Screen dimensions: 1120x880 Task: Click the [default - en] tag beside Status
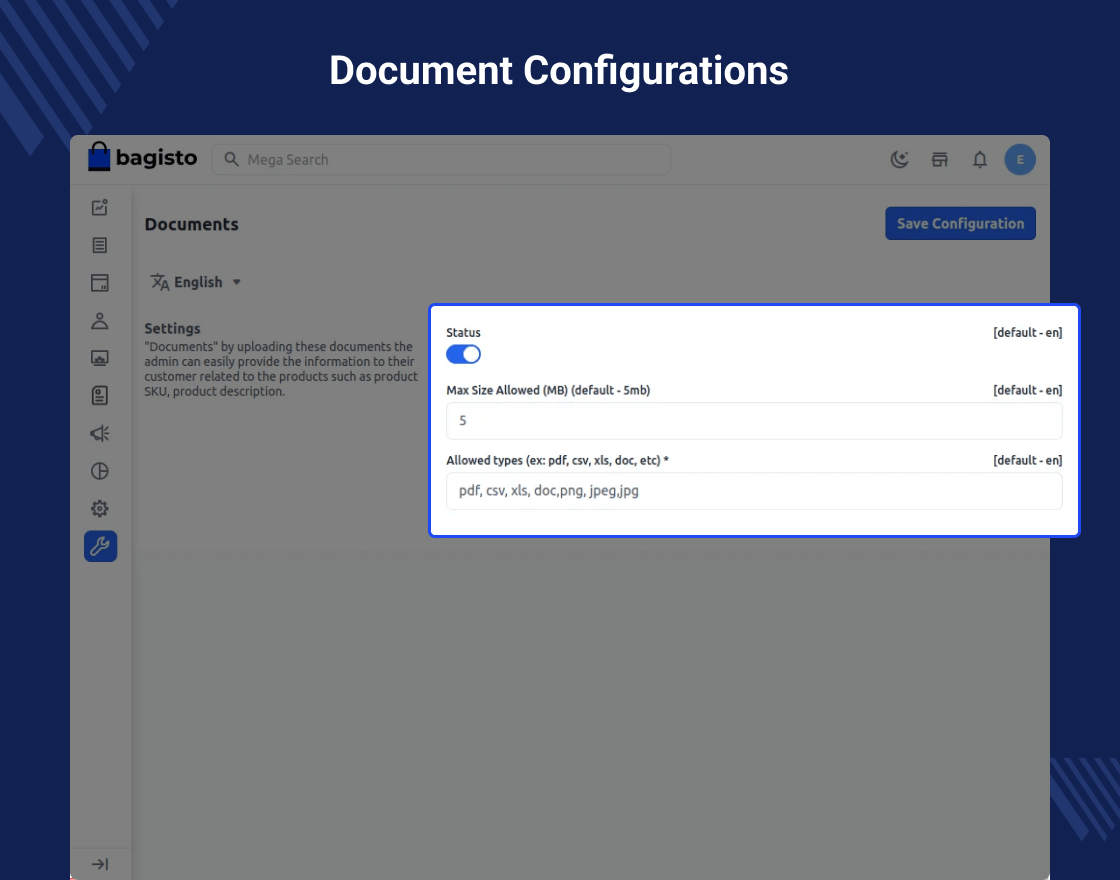pos(1027,332)
